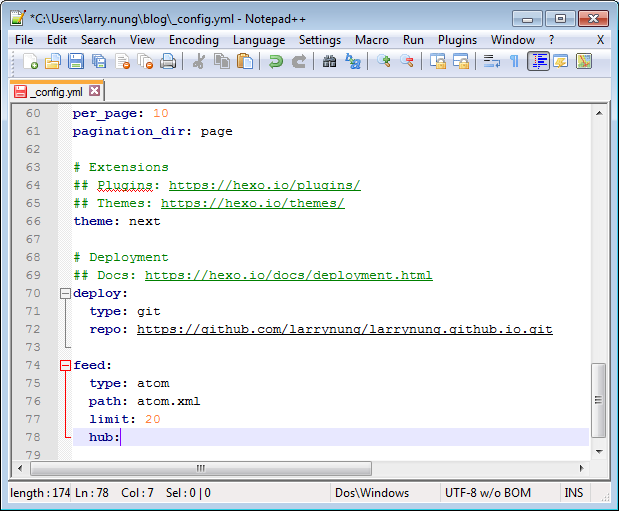The width and height of the screenshot is (619, 511).
Task: Zoom in with the magnifier plus icon
Action: click(384, 62)
